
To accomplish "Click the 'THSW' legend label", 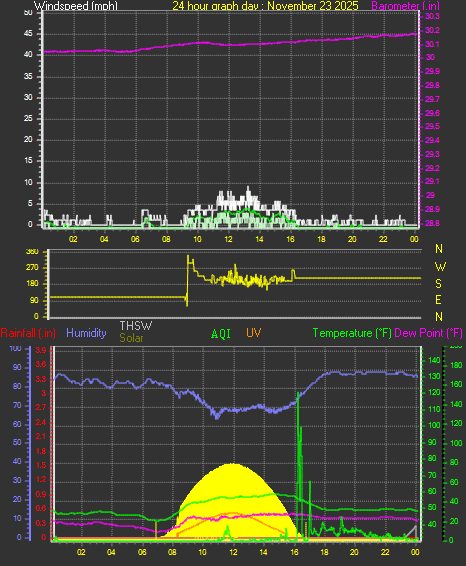I will (136, 326).
